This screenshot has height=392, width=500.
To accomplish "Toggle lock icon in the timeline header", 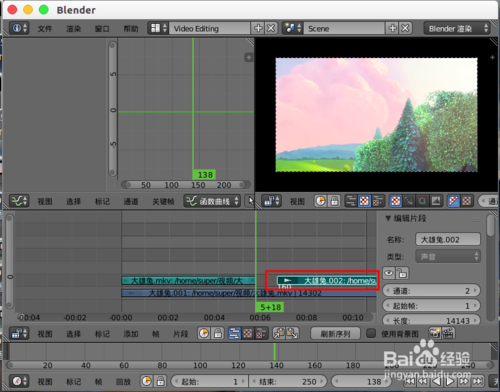I will [160, 381].
